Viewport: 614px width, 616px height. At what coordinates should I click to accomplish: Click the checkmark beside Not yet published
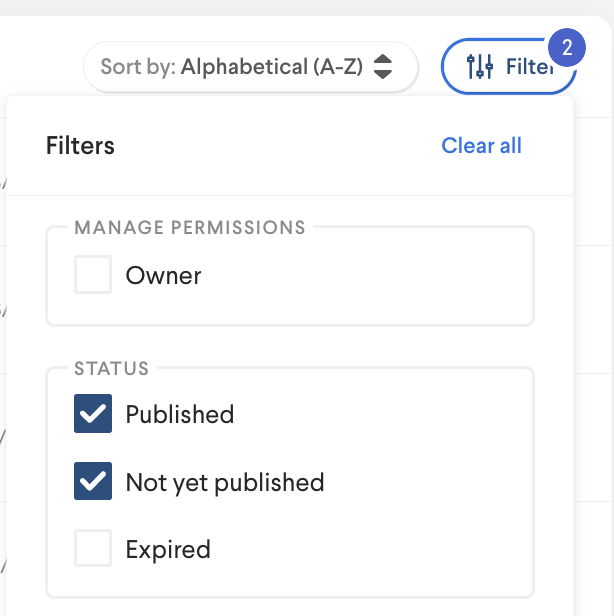tap(93, 482)
